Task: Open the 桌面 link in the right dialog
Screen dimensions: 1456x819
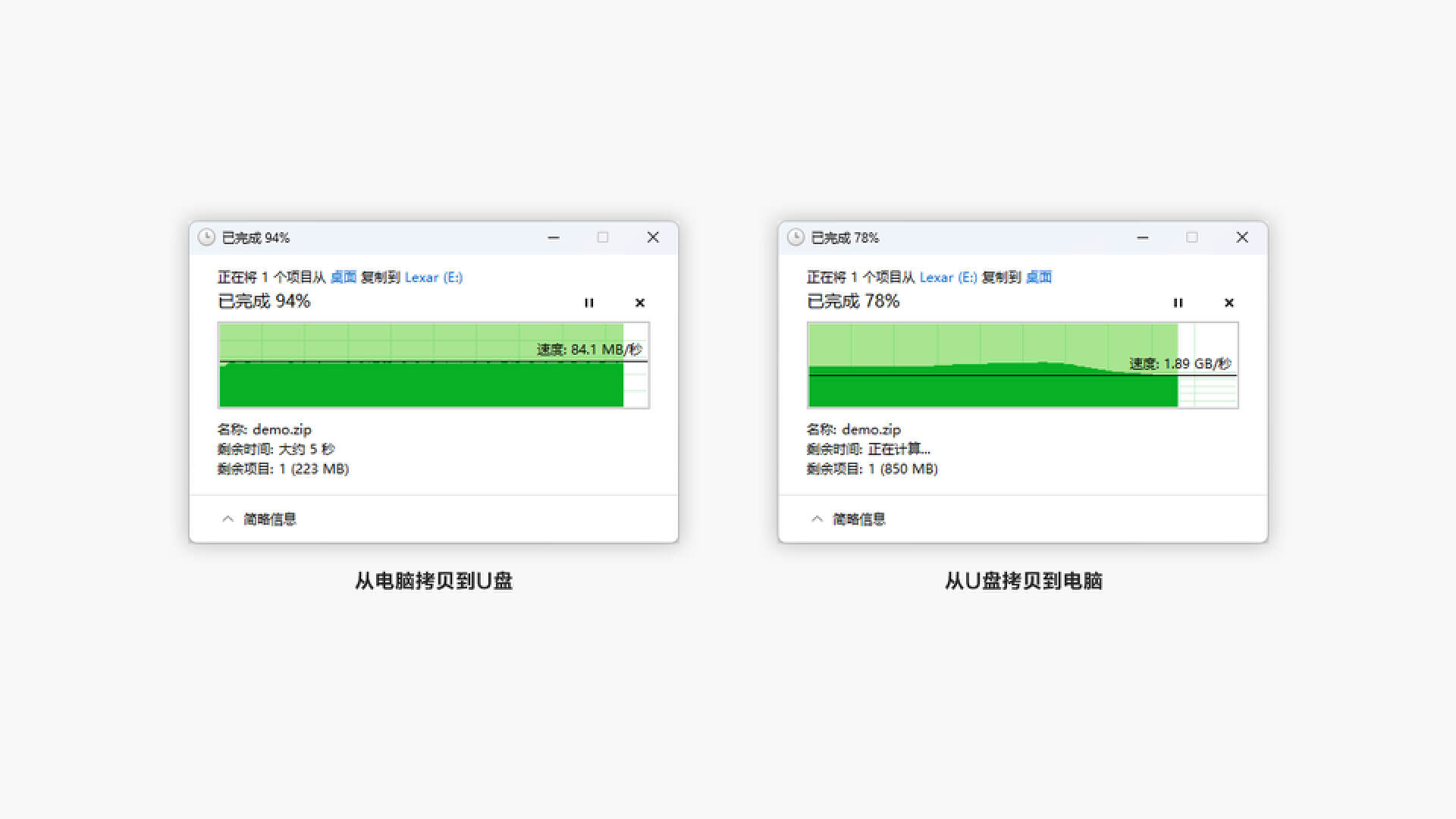Action: pyautogui.click(x=1039, y=277)
